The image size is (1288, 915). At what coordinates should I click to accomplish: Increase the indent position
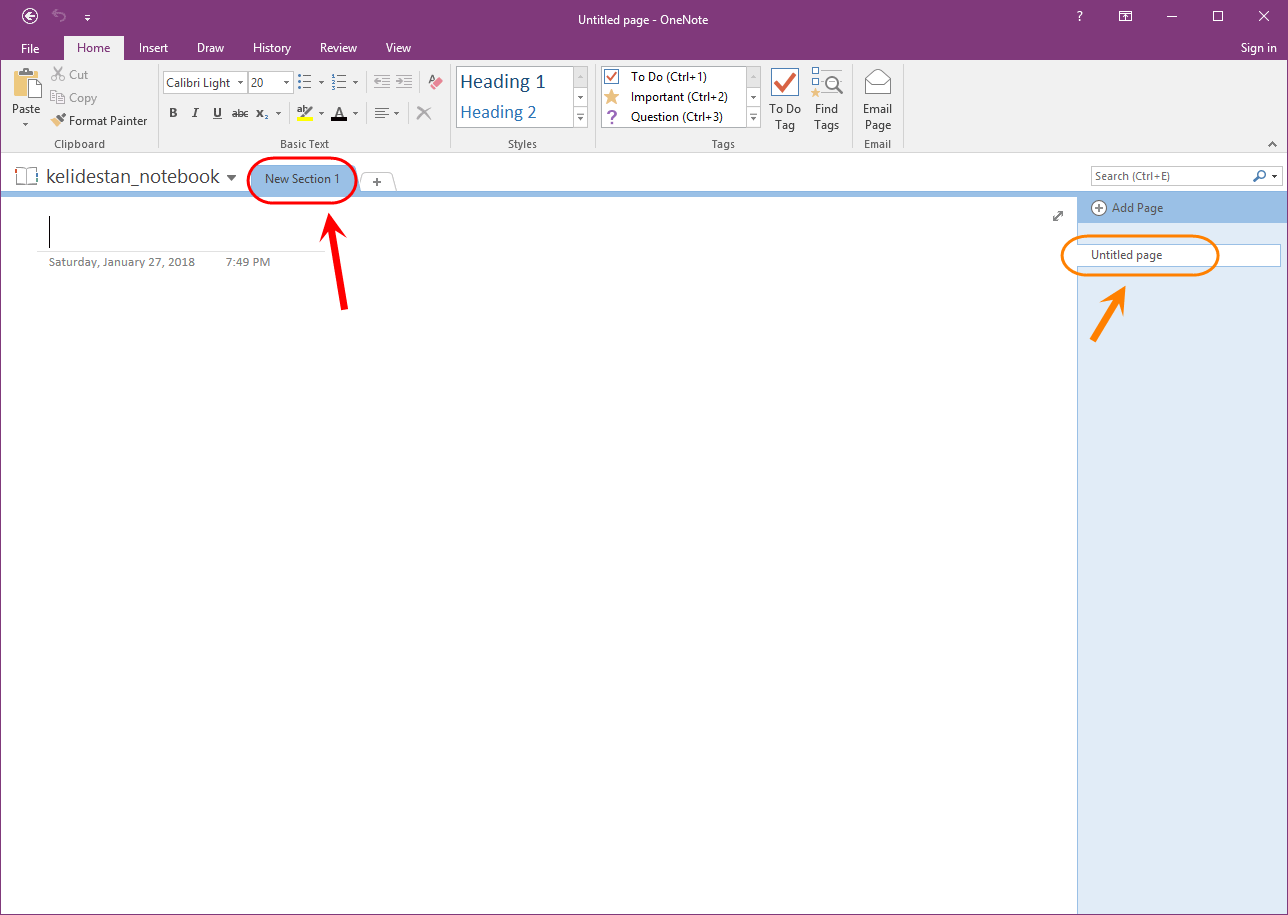click(x=403, y=83)
